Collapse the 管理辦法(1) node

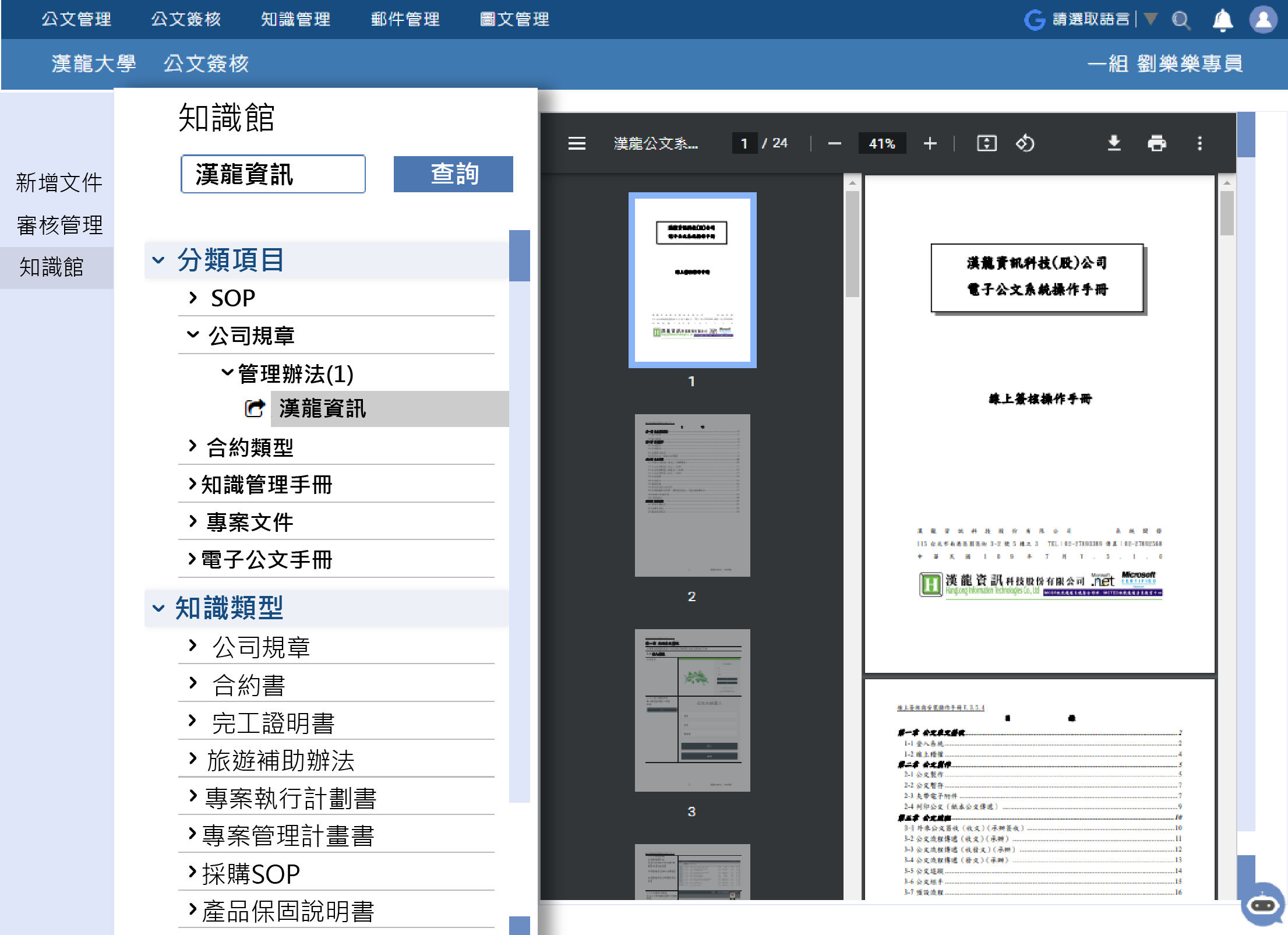[227, 372]
